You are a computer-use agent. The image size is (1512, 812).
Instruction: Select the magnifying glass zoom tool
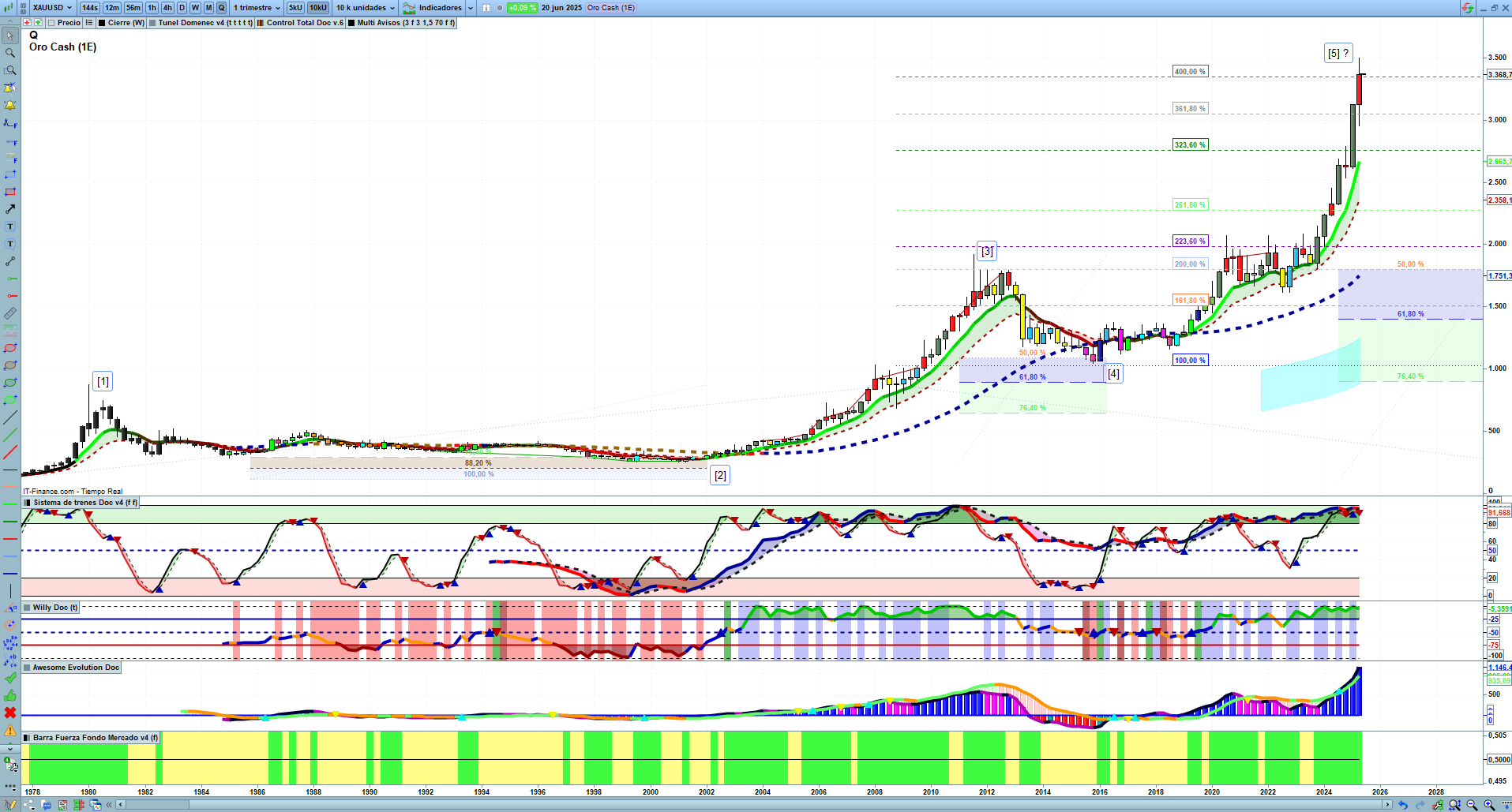click(10, 53)
